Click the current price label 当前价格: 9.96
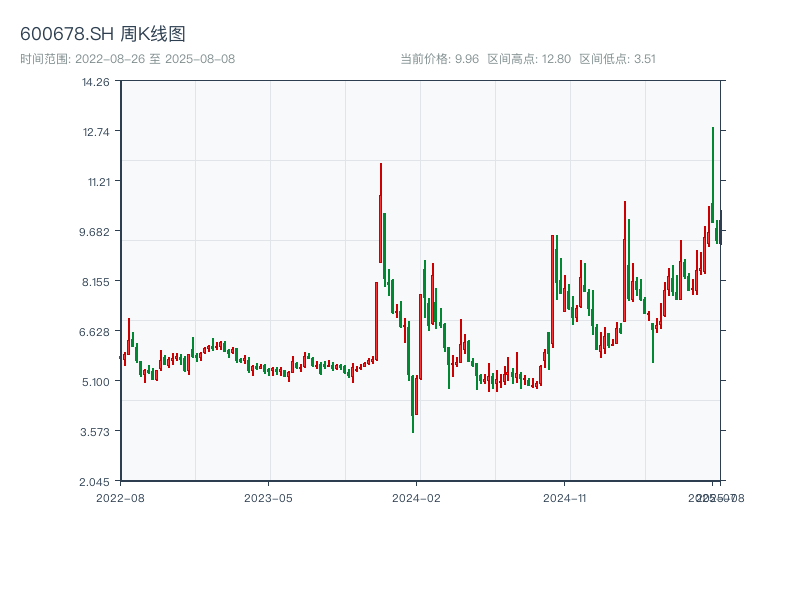The width and height of the screenshot is (800, 600). click(x=439, y=59)
